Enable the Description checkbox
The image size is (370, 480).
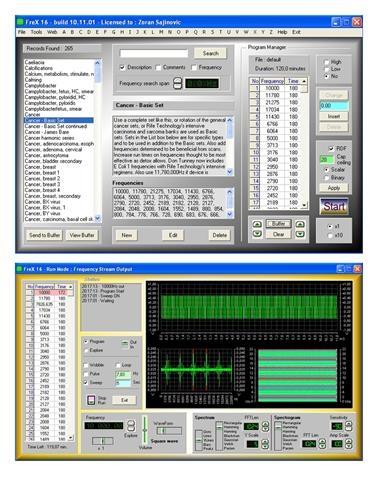point(122,67)
